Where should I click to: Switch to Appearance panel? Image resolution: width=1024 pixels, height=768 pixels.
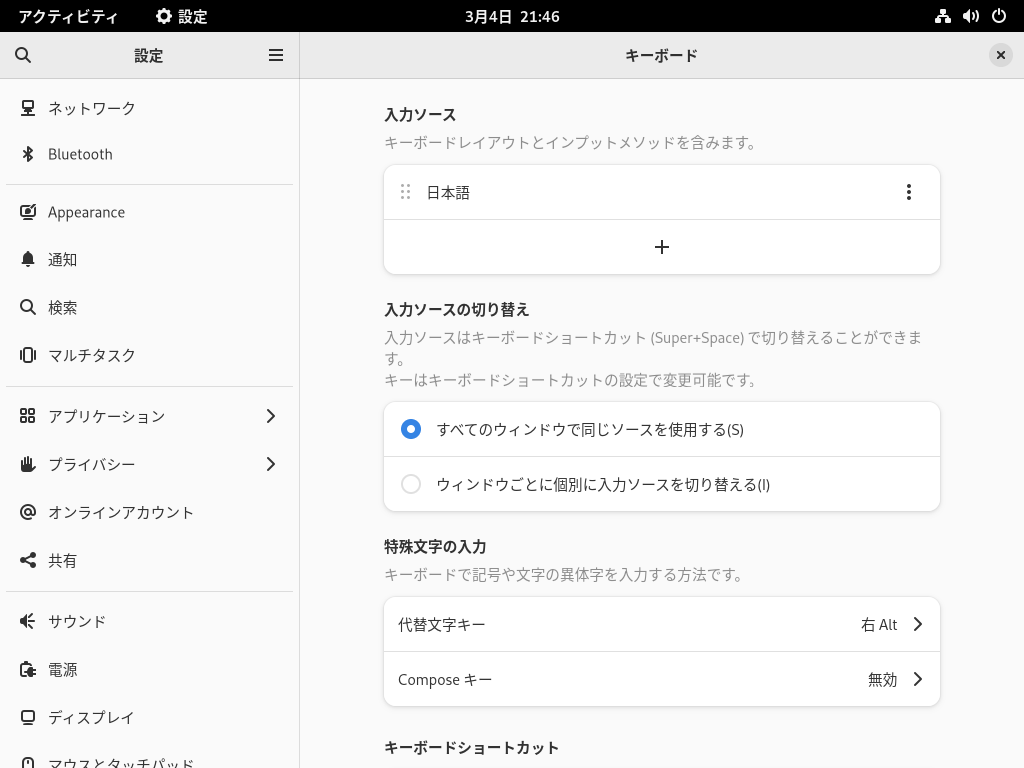pyautogui.click(x=150, y=212)
